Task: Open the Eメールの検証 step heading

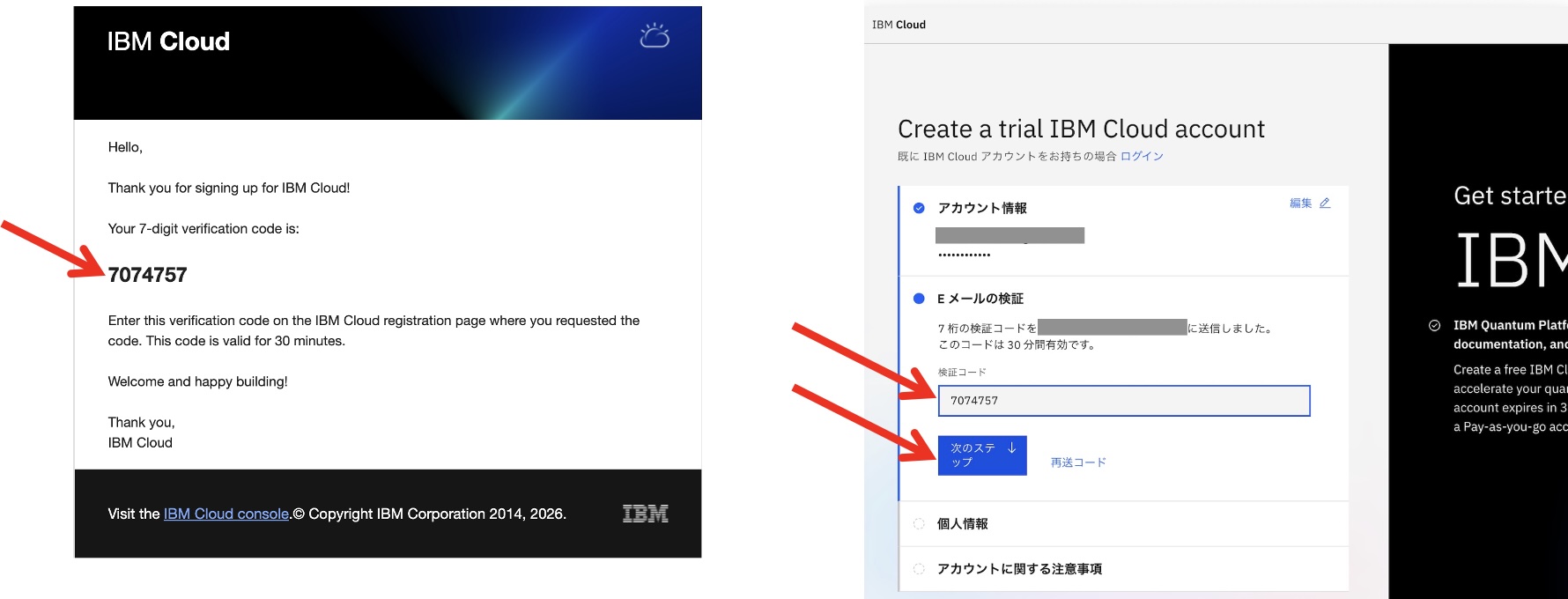Action: pos(980,299)
